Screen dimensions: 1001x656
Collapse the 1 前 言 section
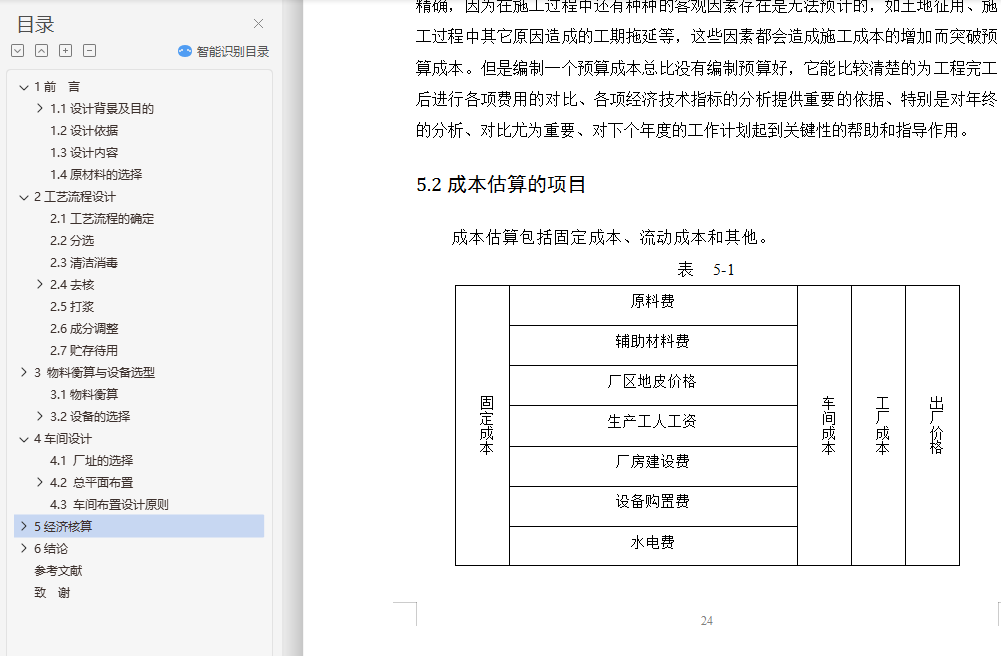click(x=24, y=87)
